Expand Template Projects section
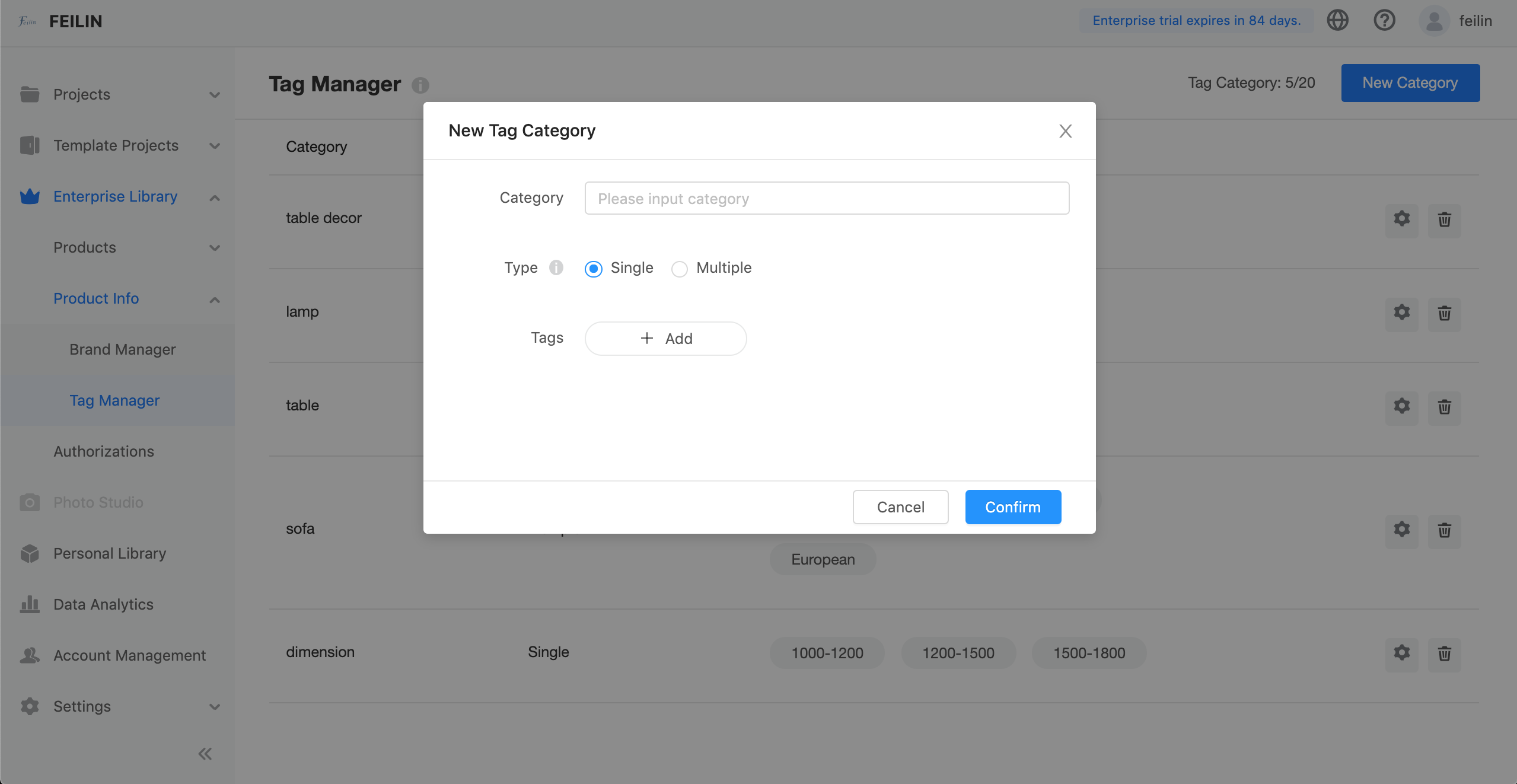The height and width of the screenshot is (784, 1517). coord(215,146)
